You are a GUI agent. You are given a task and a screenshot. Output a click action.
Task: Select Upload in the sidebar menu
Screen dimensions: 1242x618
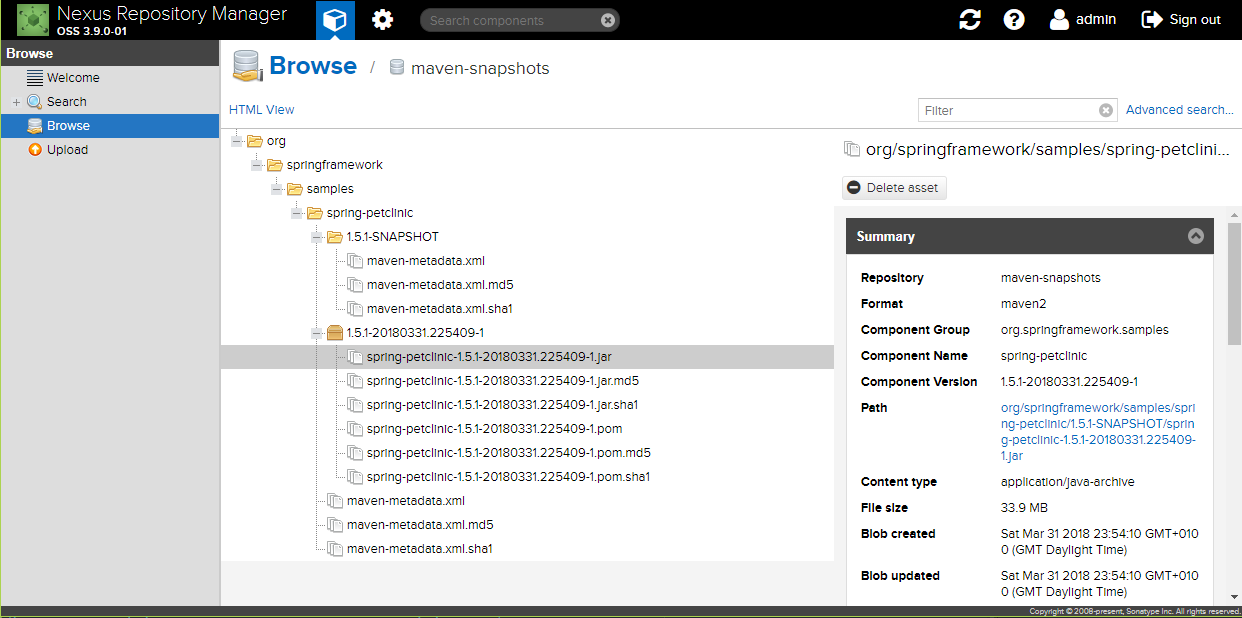point(110,149)
